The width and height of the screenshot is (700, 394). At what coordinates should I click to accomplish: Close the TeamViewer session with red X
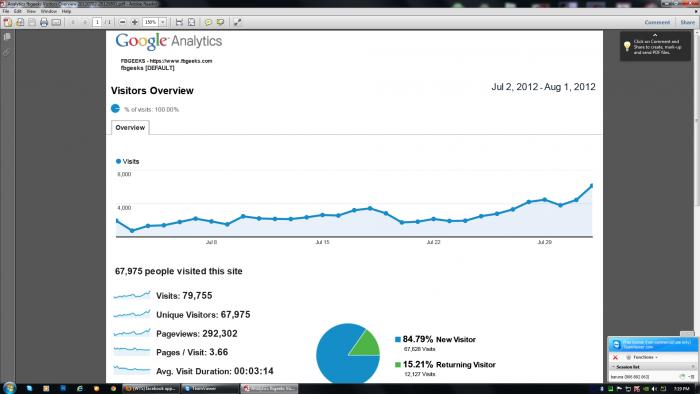(615, 357)
